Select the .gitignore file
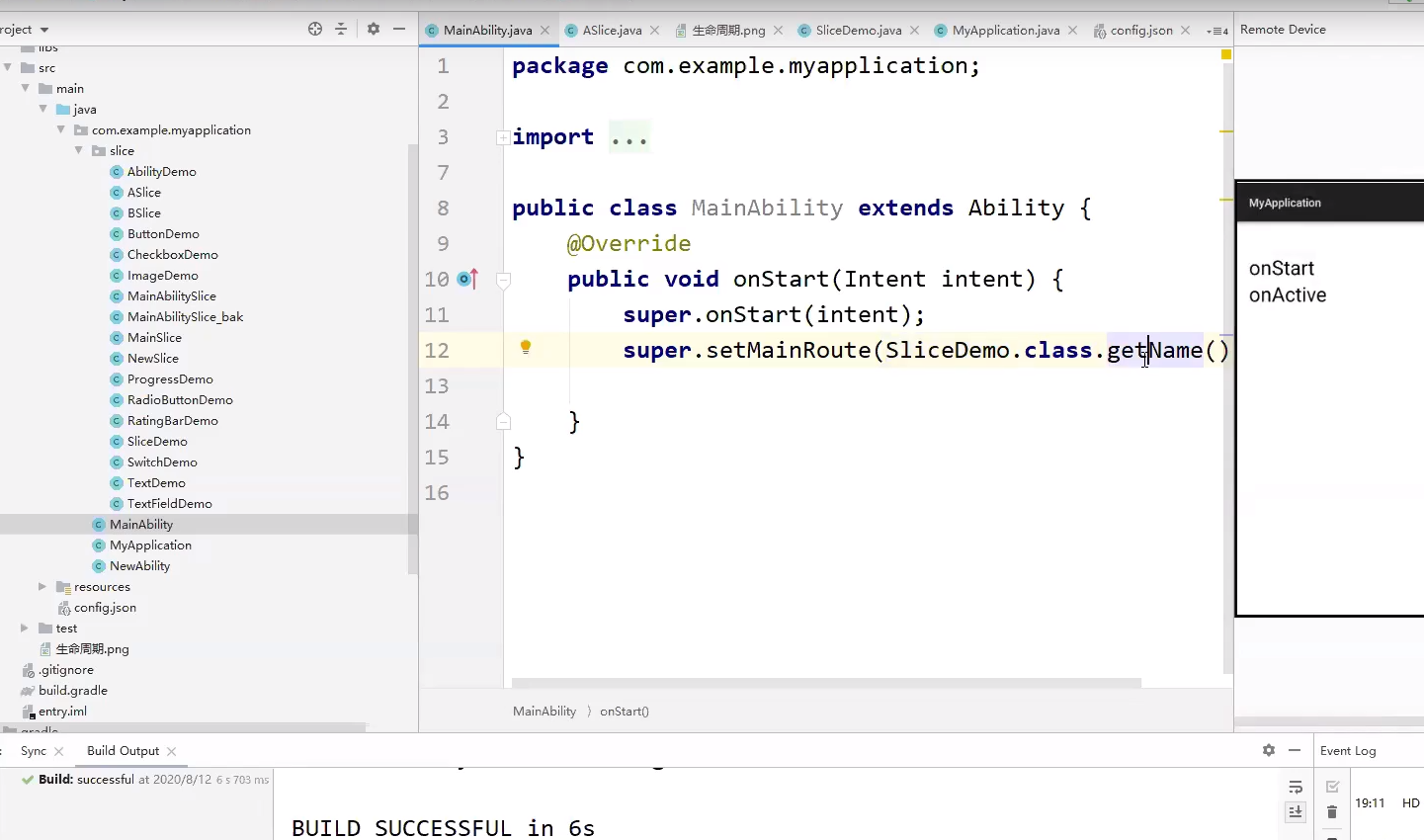Screen dimensions: 1424x840 66,670
